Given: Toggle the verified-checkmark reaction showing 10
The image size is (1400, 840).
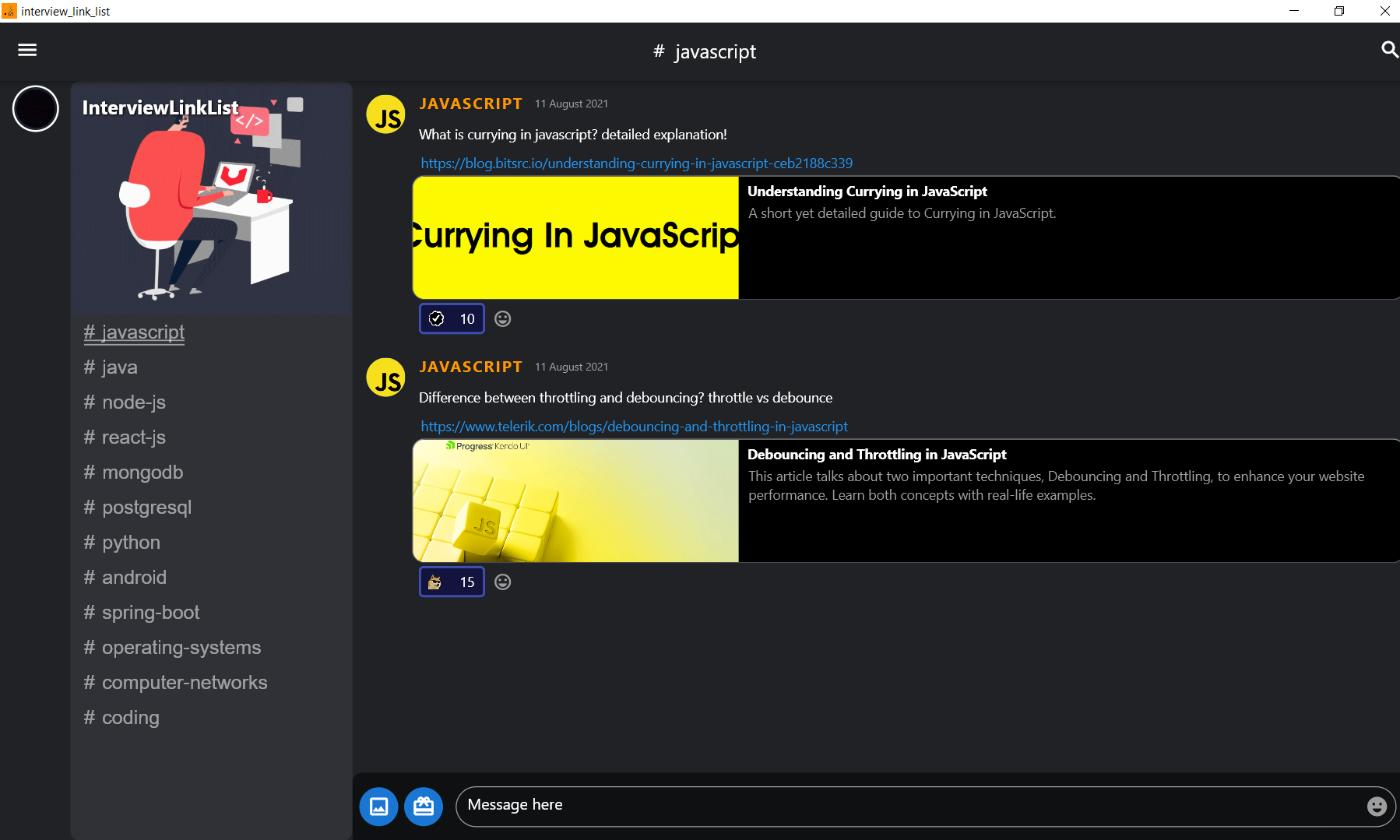Looking at the screenshot, I should [452, 318].
